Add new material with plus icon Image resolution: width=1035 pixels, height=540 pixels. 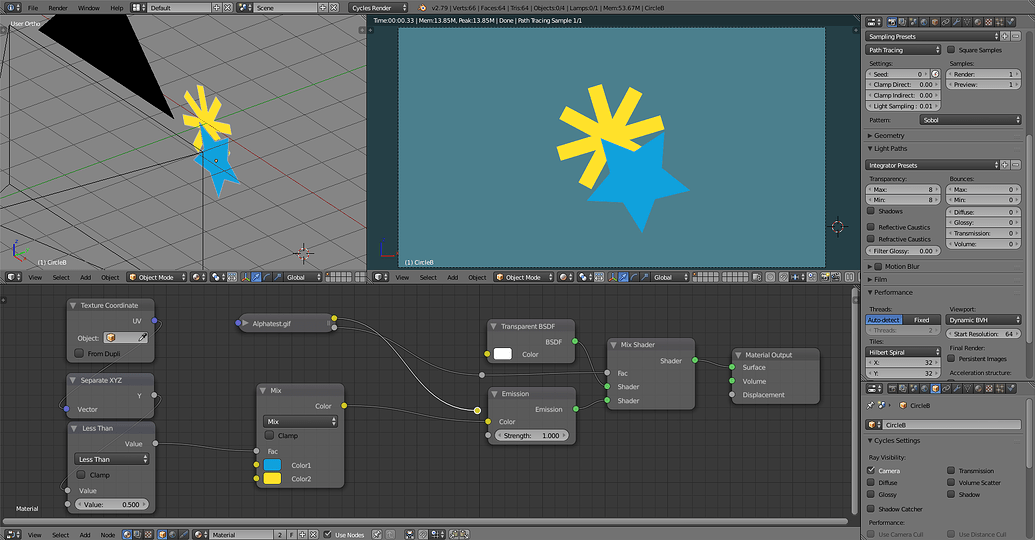click(x=302, y=534)
